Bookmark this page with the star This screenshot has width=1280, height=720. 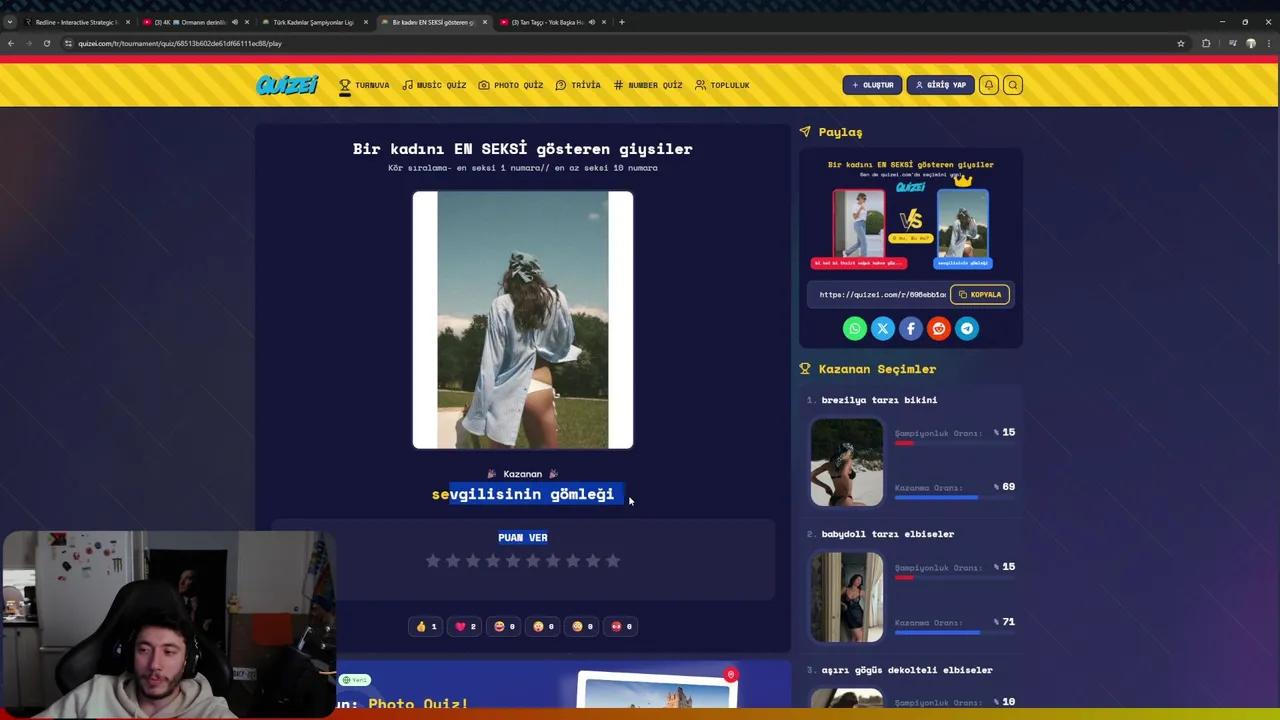pyautogui.click(x=1181, y=43)
